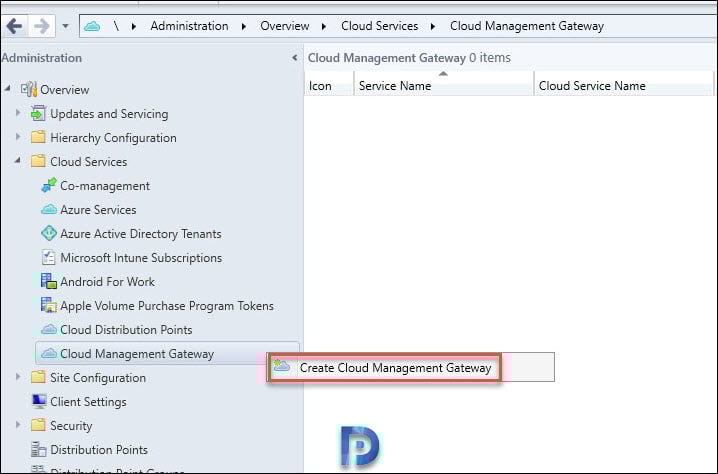The height and width of the screenshot is (474, 718).
Task: Expand the Security node
Action: coord(18,425)
